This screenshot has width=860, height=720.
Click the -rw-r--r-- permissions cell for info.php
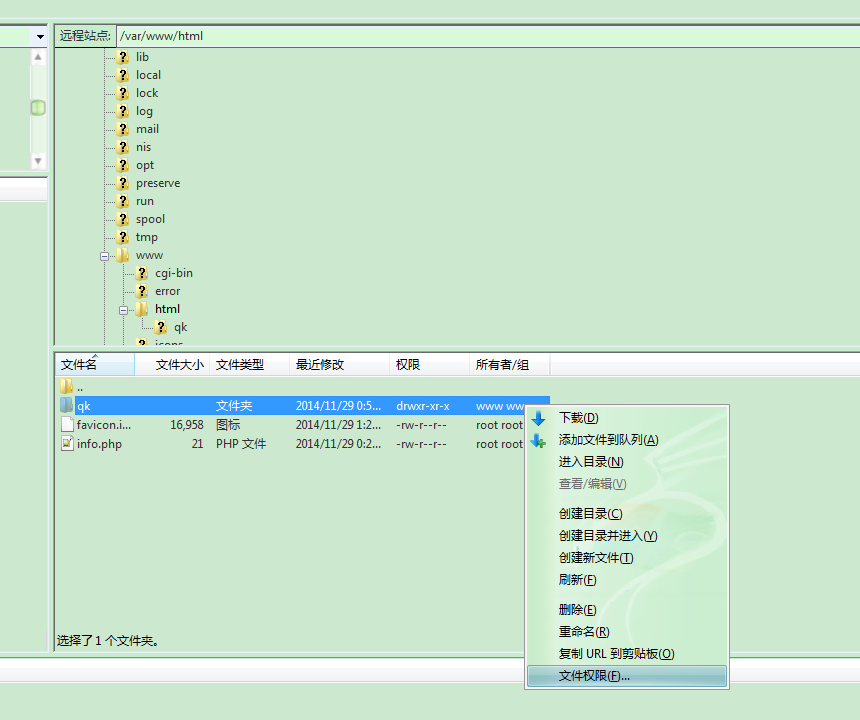pyautogui.click(x=421, y=444)
